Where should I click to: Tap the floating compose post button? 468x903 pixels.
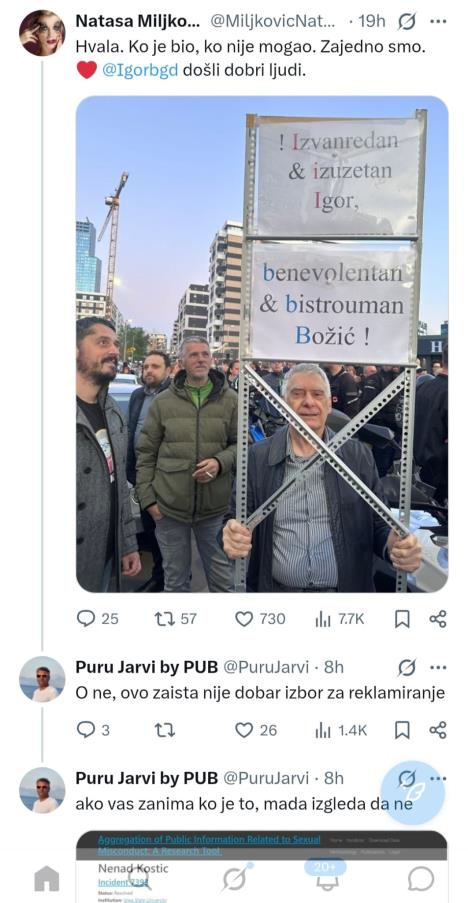[413, 793]
